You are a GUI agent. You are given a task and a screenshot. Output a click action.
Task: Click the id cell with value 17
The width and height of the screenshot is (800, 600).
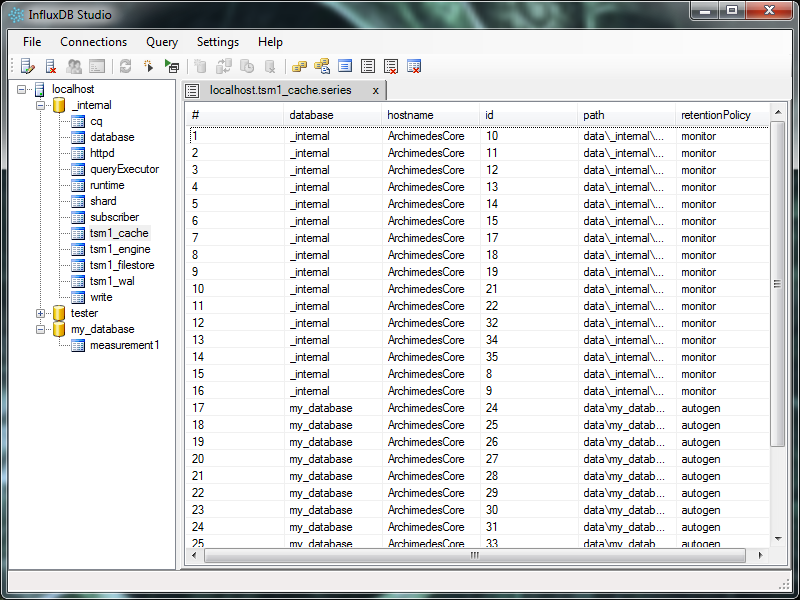[x=529, y=238]
